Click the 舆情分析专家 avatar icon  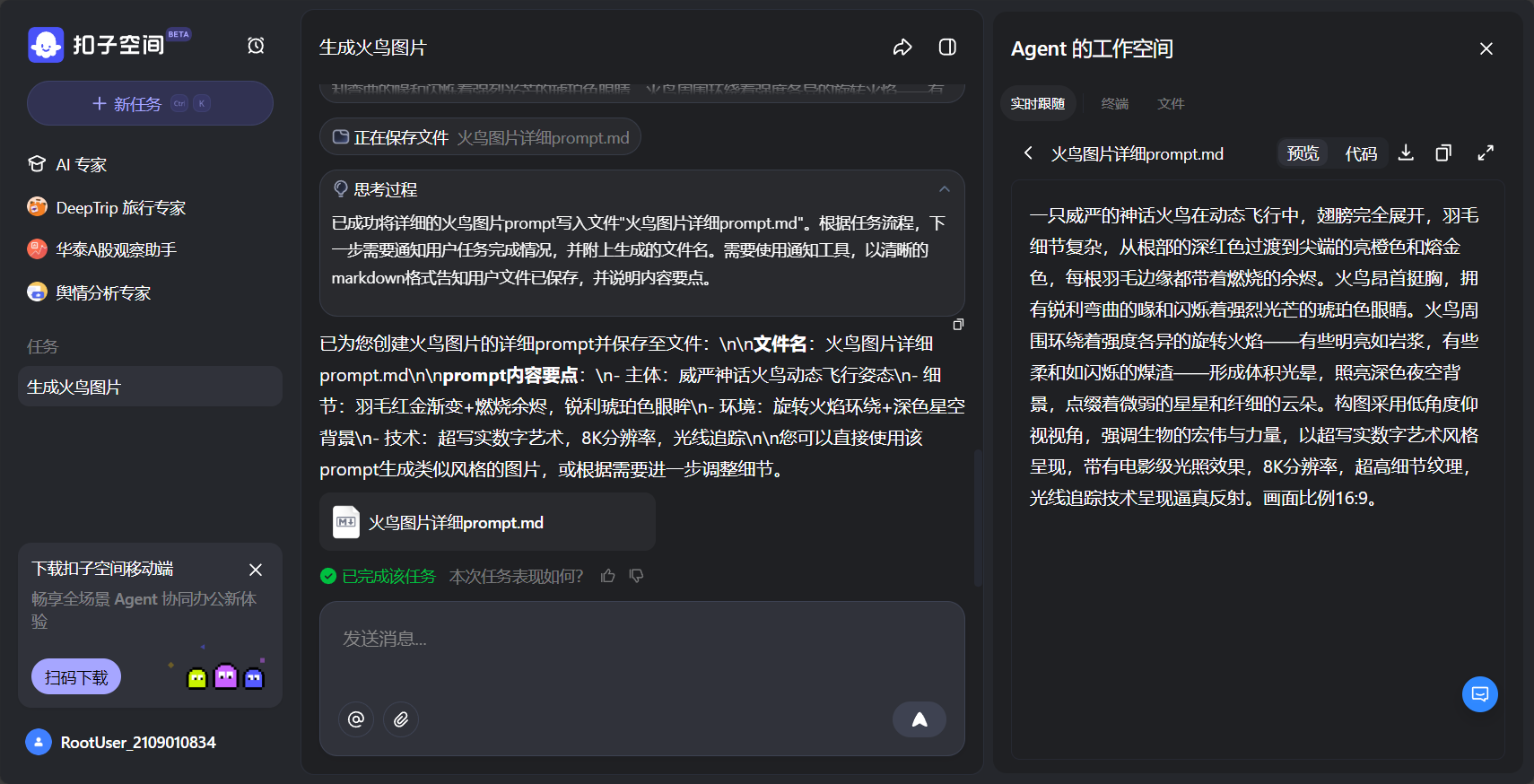(x=37, y=292)
